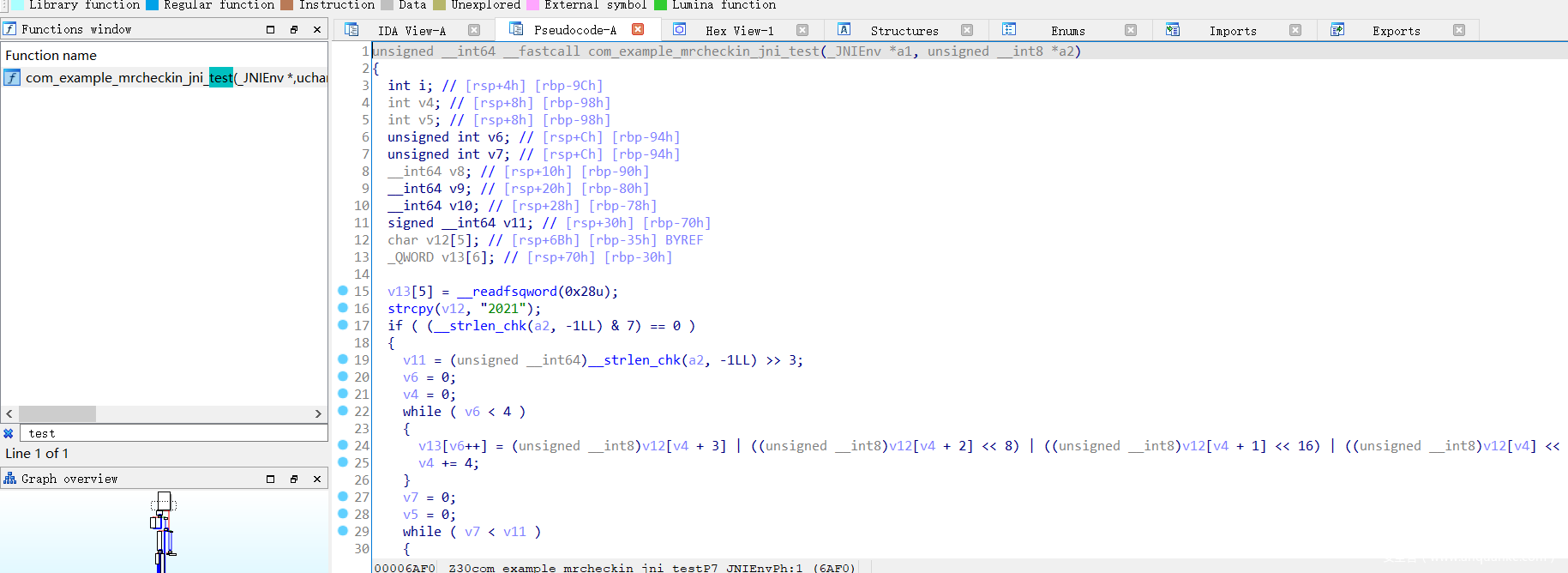Select the com_example_mrcheckin_jni_test function entry
1568x573 pixels.
click(x=171, y=78)
